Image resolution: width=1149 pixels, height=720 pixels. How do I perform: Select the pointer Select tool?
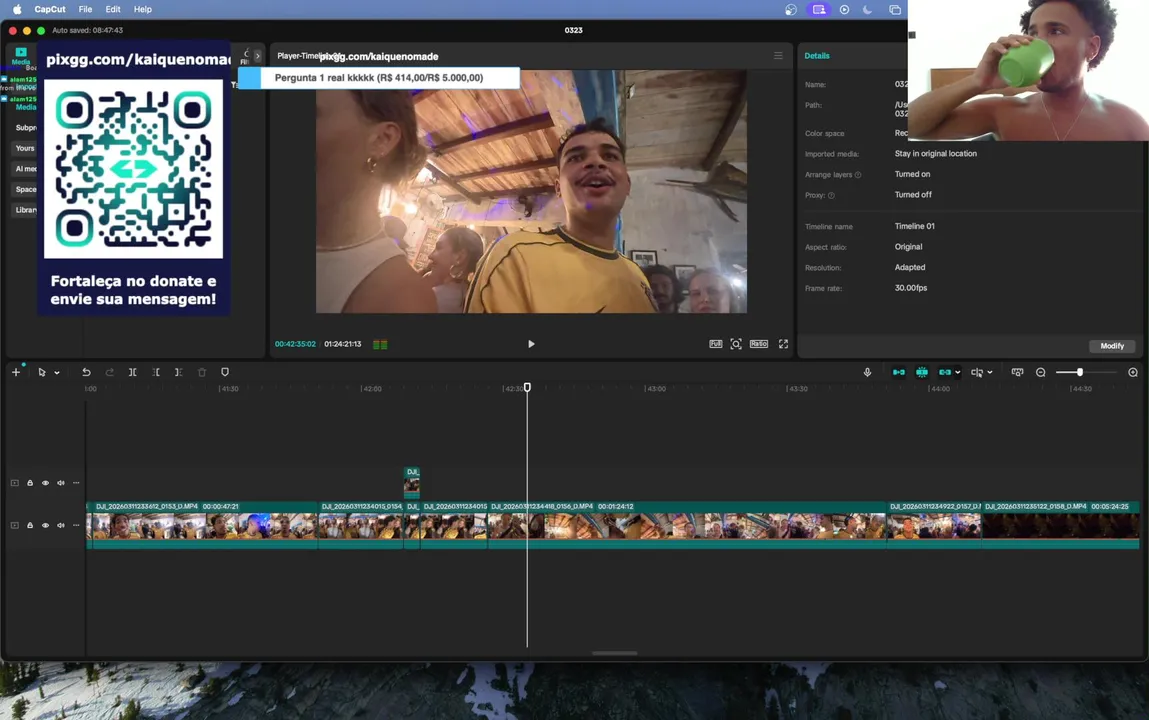coord(42,372)
